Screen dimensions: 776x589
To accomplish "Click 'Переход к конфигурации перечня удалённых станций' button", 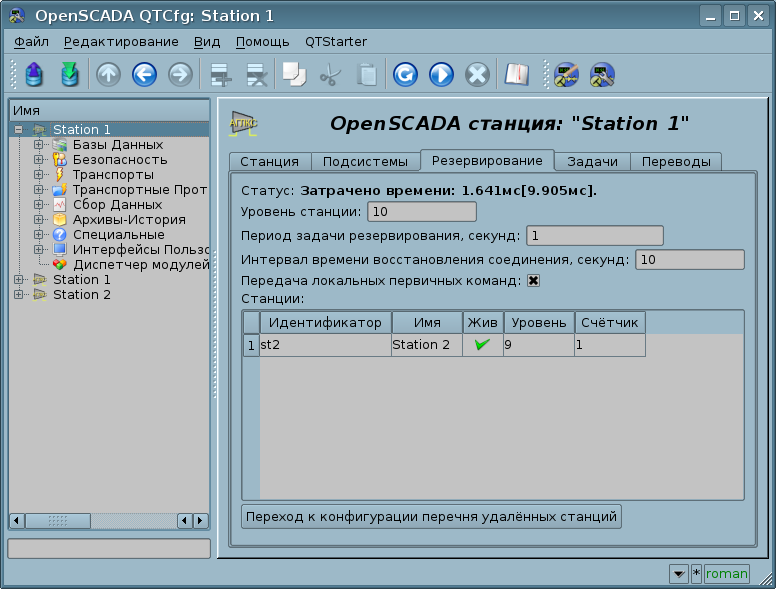I will click(432, 516).
